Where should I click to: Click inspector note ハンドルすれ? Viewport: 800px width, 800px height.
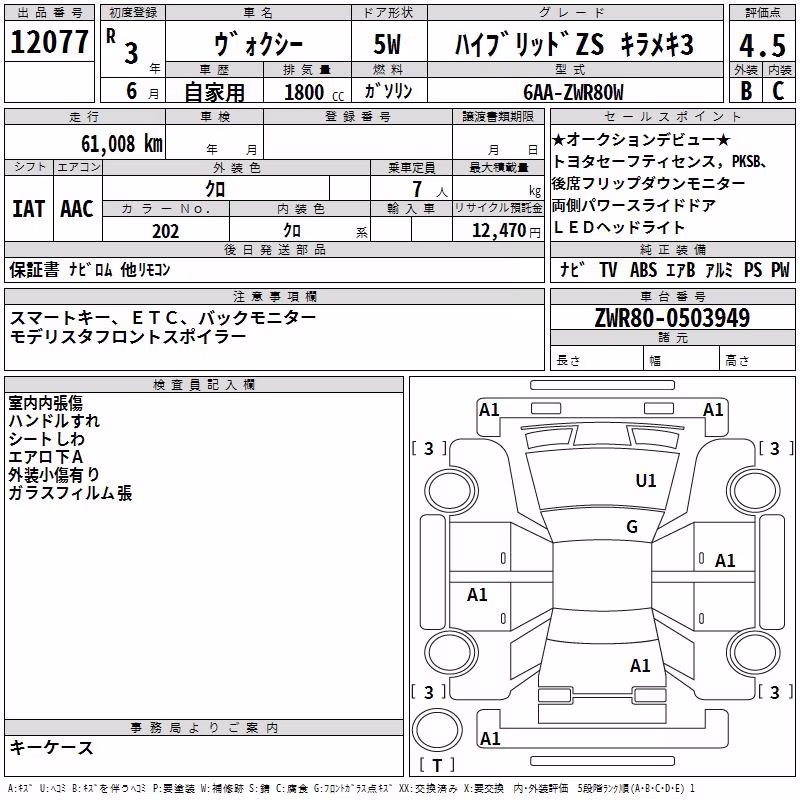pos(54,421)
